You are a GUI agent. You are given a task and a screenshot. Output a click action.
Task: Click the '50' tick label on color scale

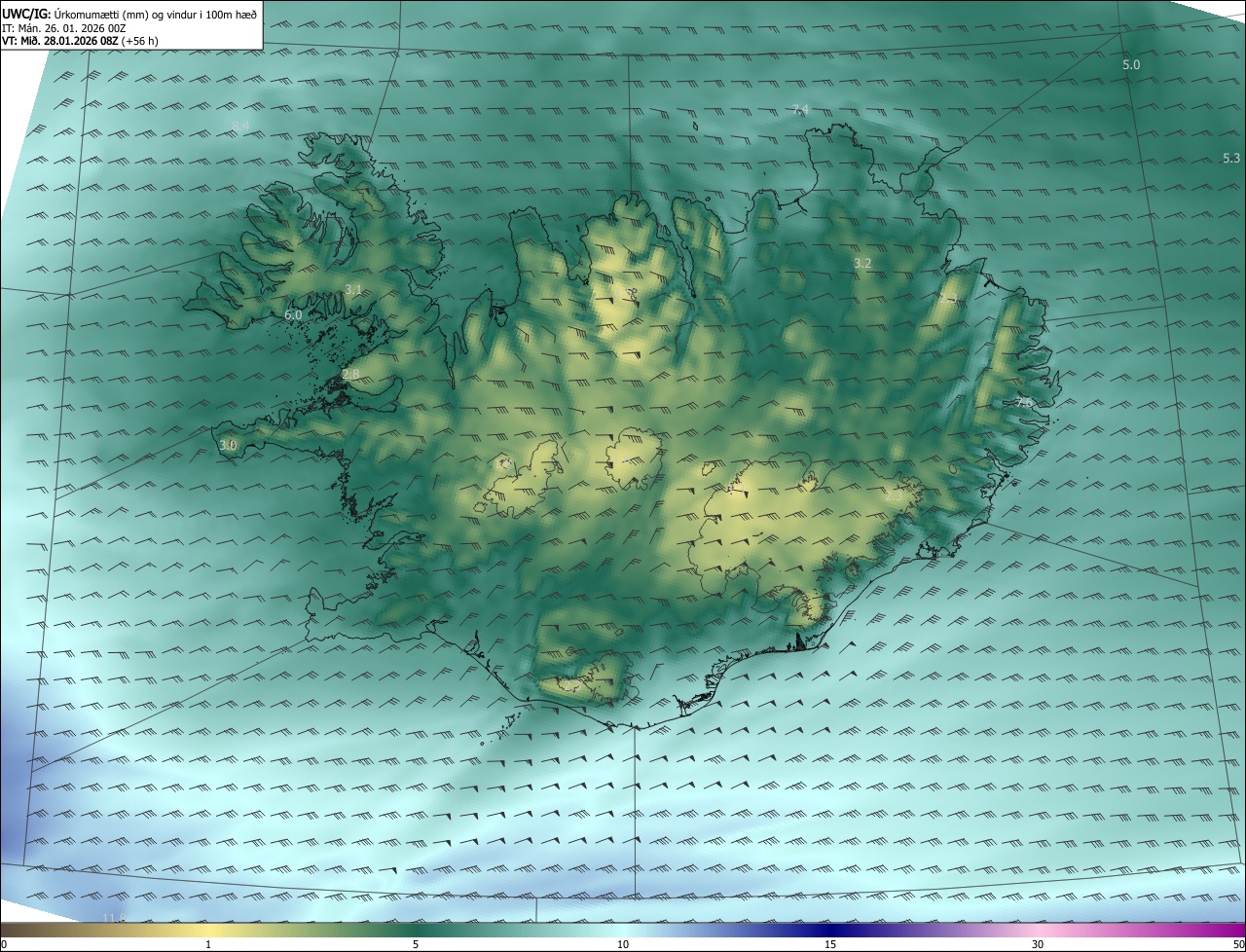pos(1238,945)
